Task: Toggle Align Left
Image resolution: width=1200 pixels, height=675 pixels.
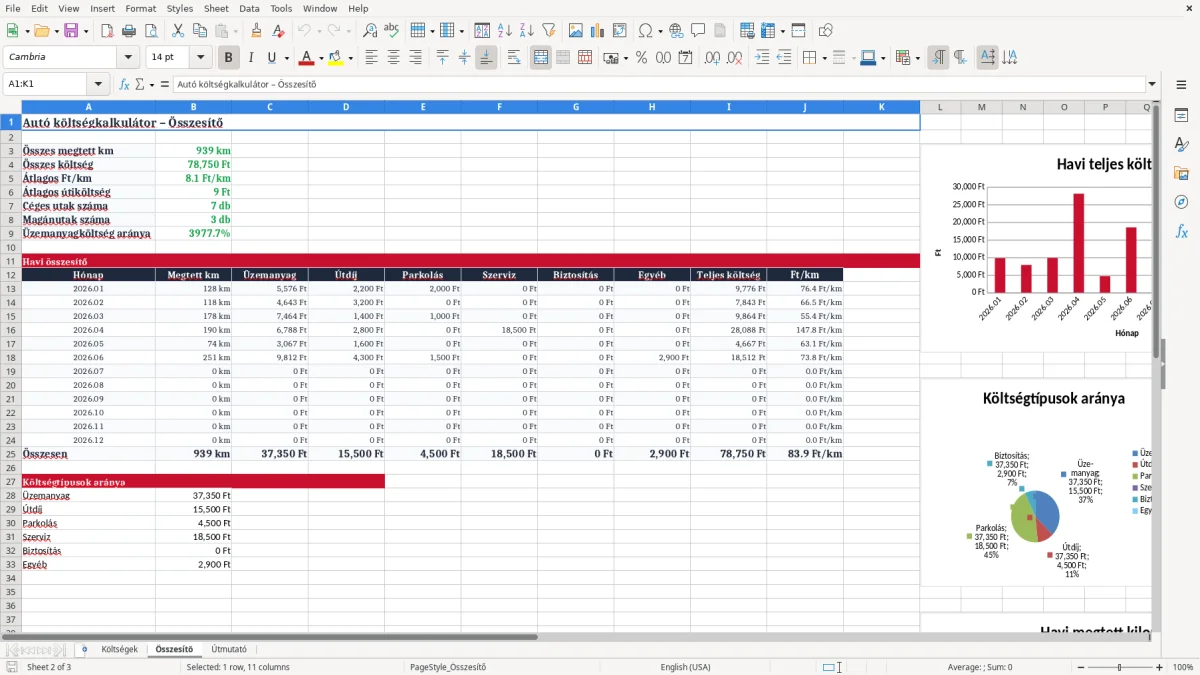Action: click(372, 58)
